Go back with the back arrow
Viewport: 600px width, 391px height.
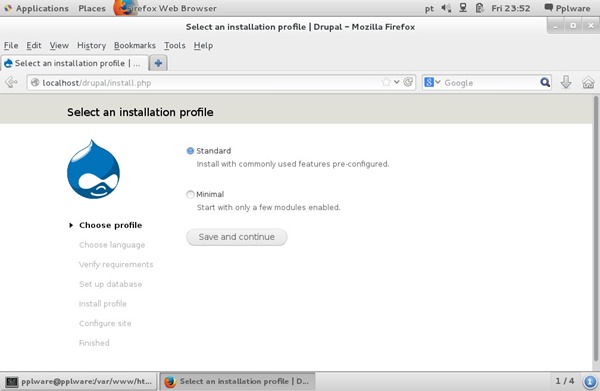coord(11,82)
